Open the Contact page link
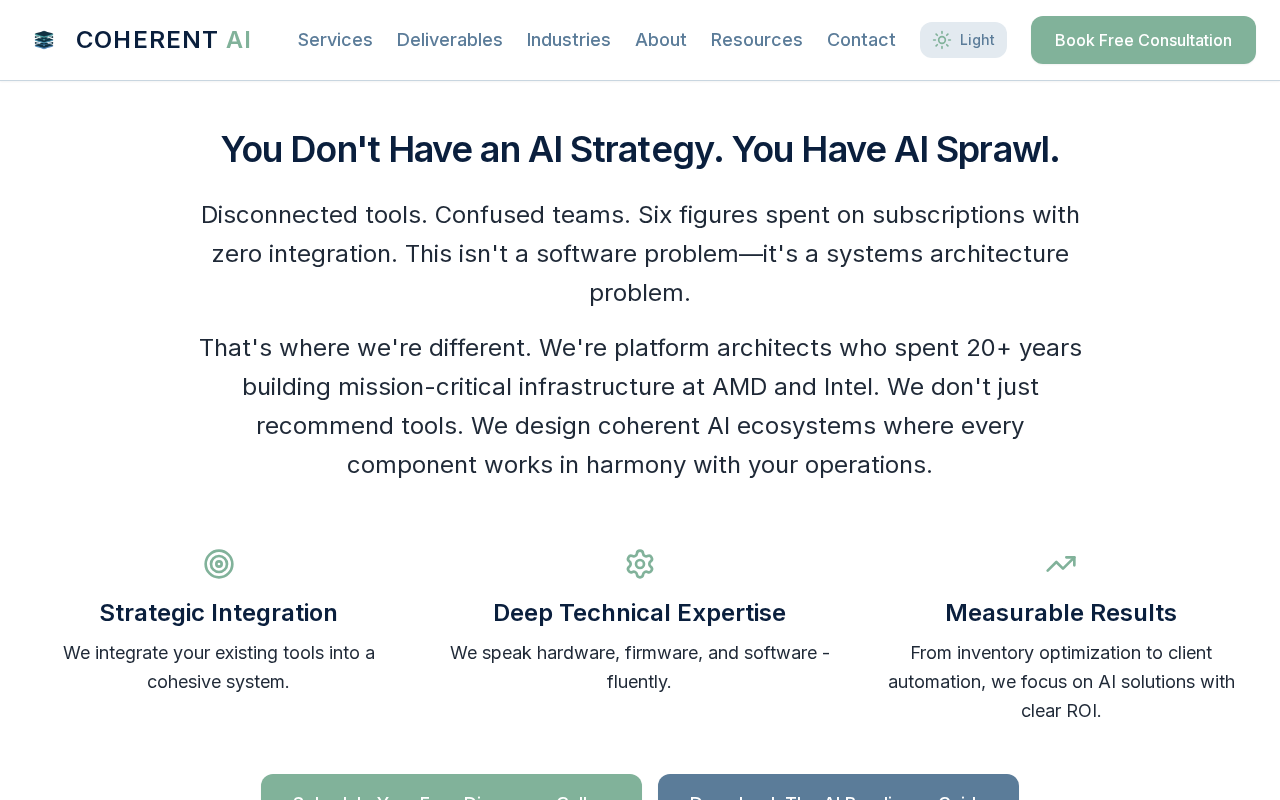The height and width of the screenshot is (800, 1280). click(861, 40)
